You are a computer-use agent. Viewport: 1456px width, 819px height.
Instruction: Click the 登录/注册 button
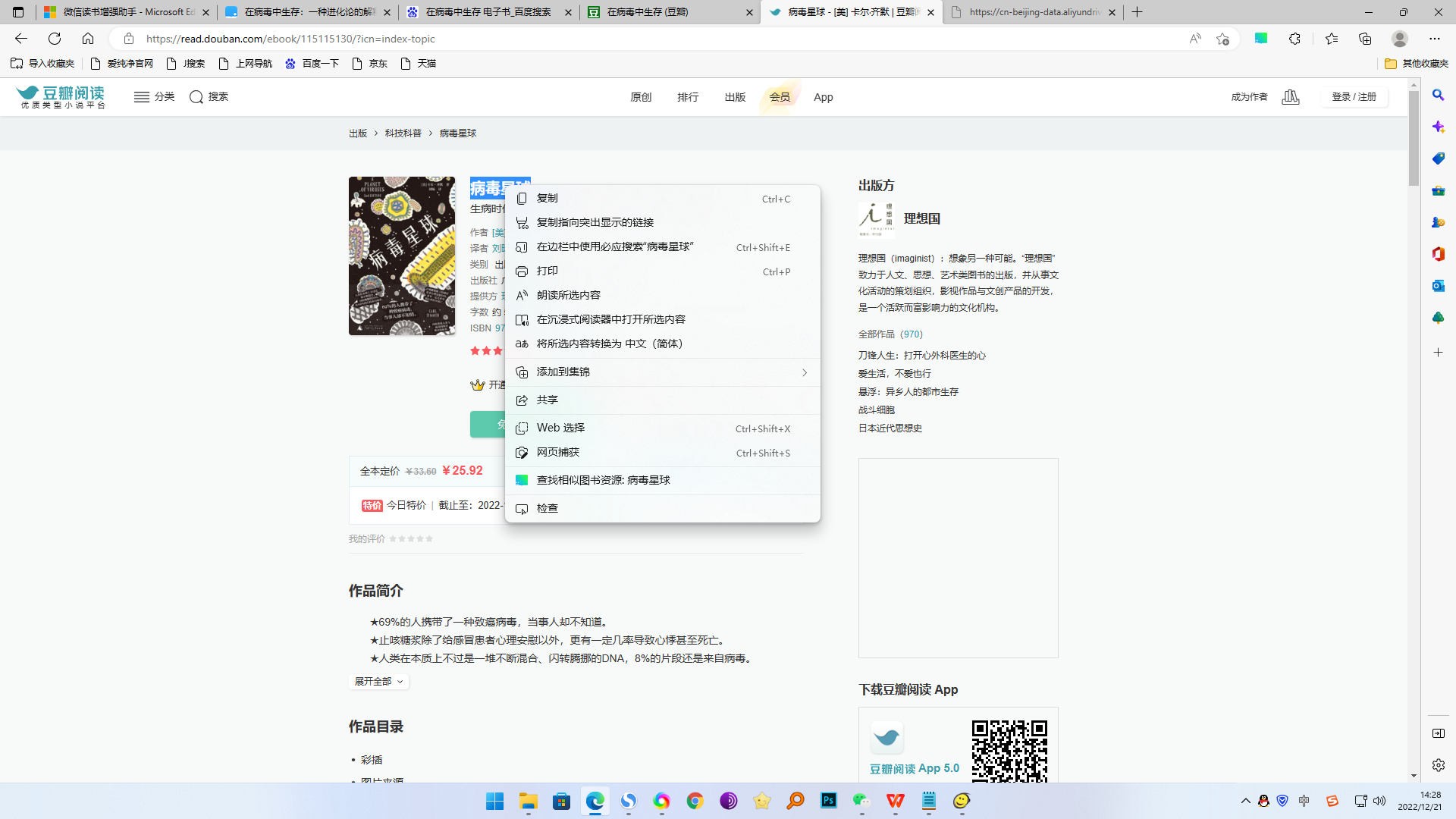click(x=1354, y=96)
